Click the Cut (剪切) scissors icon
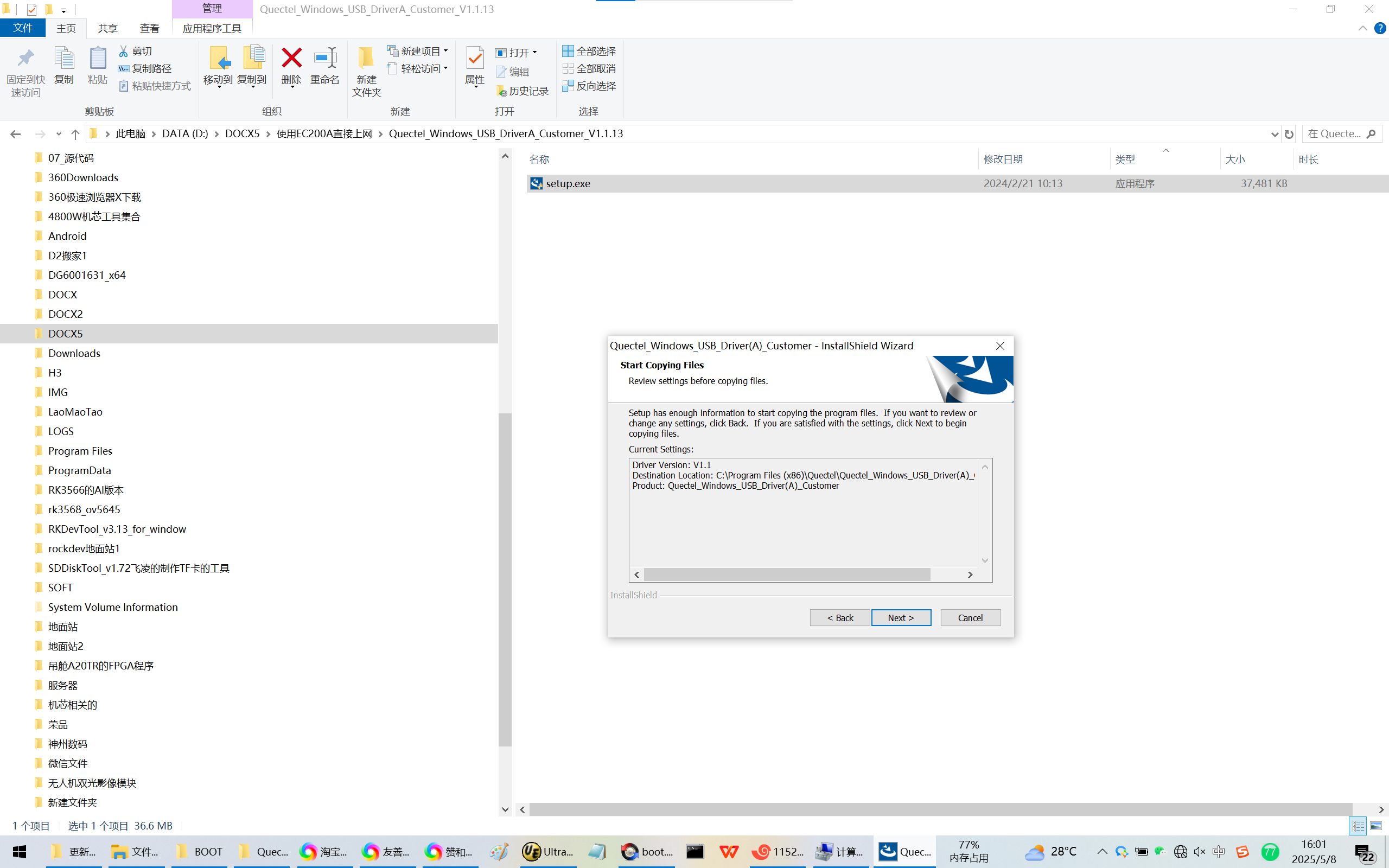The image size is (1389, 868). tap(123, 51)
